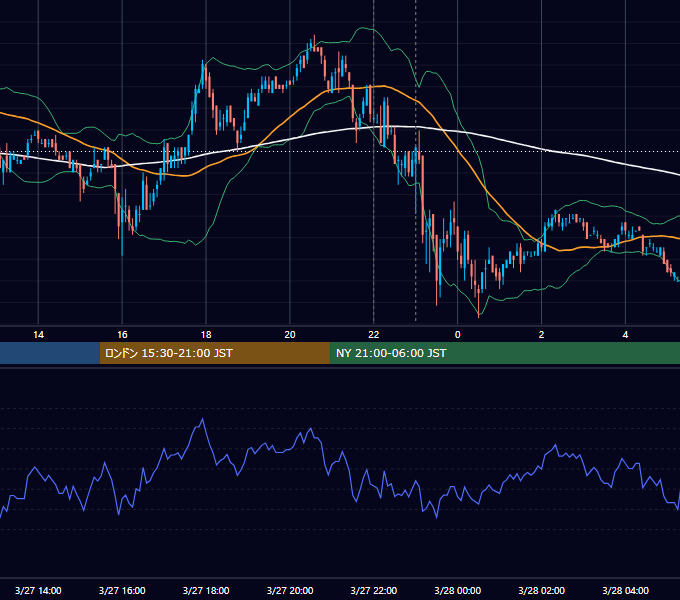Click the 2 hour label on the price chart axis

coord(541,335)
